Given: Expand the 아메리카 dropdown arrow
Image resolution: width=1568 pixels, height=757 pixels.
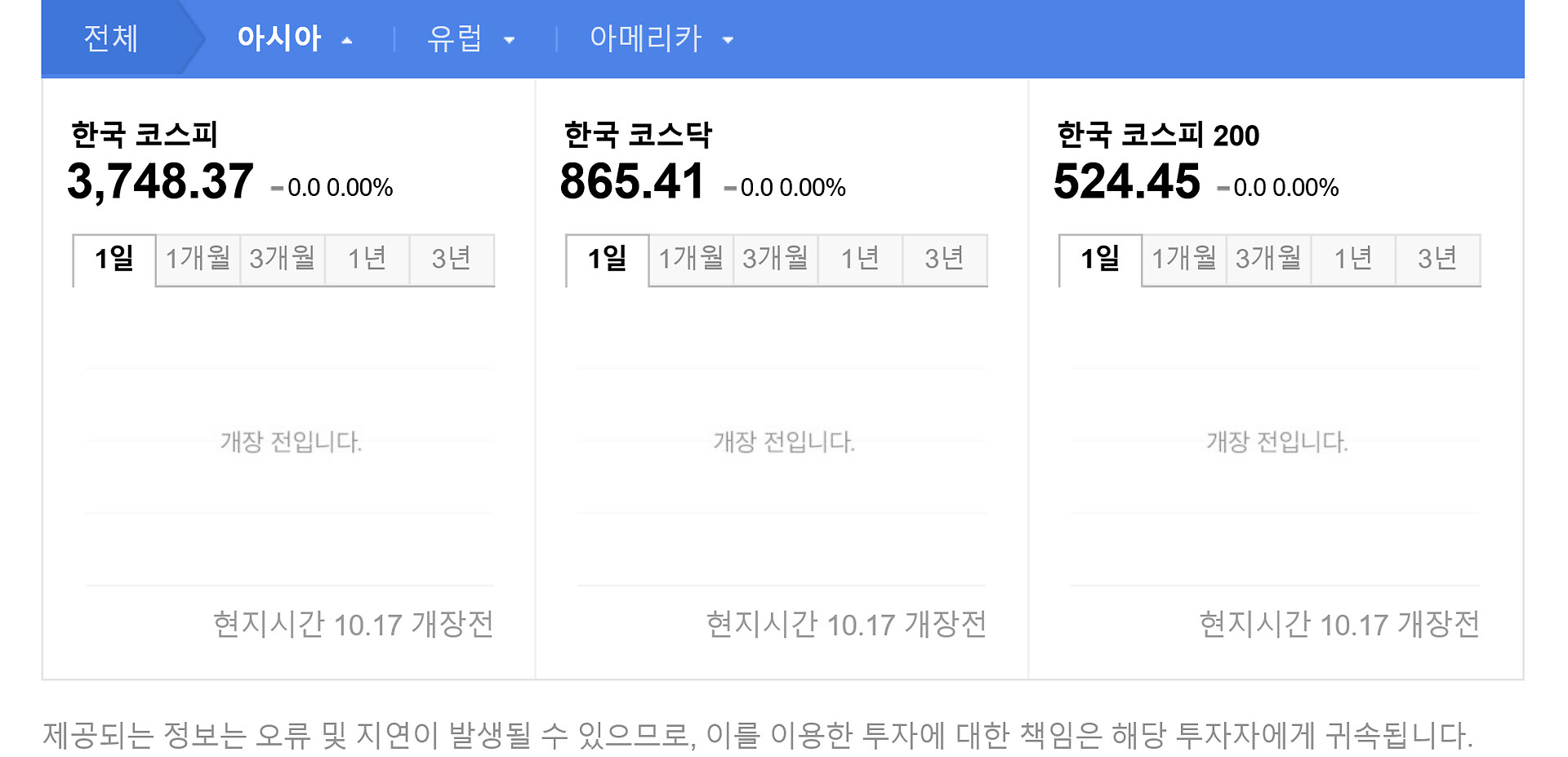Looking at the screenshot, I should [x=728, y=40].
